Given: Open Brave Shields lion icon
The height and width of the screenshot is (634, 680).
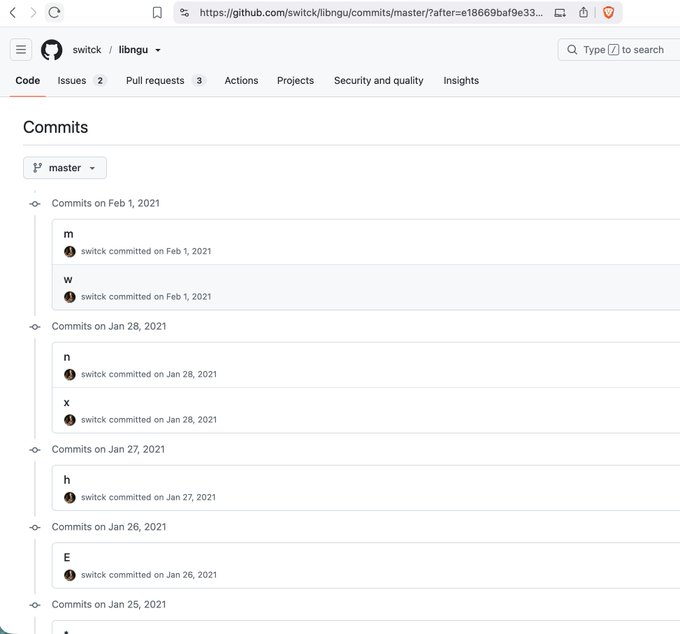Looking at the screenshot, I should coord(608,13).
